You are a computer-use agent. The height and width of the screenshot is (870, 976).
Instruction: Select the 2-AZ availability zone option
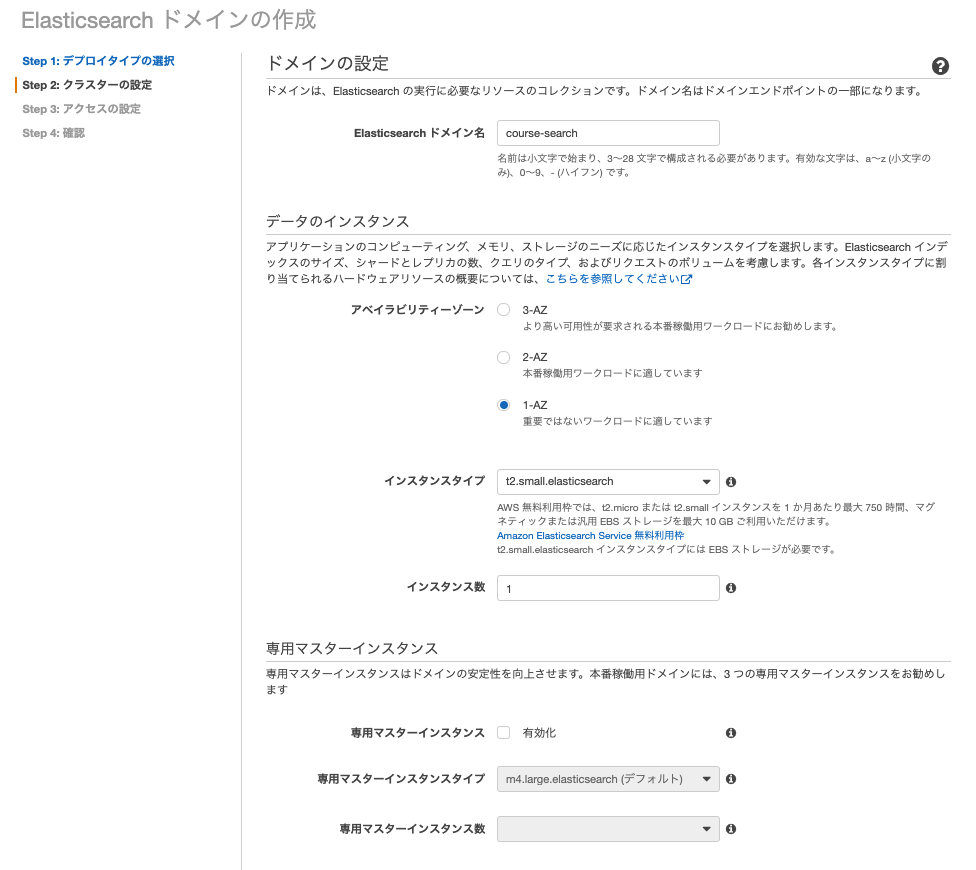coord(504,357)
